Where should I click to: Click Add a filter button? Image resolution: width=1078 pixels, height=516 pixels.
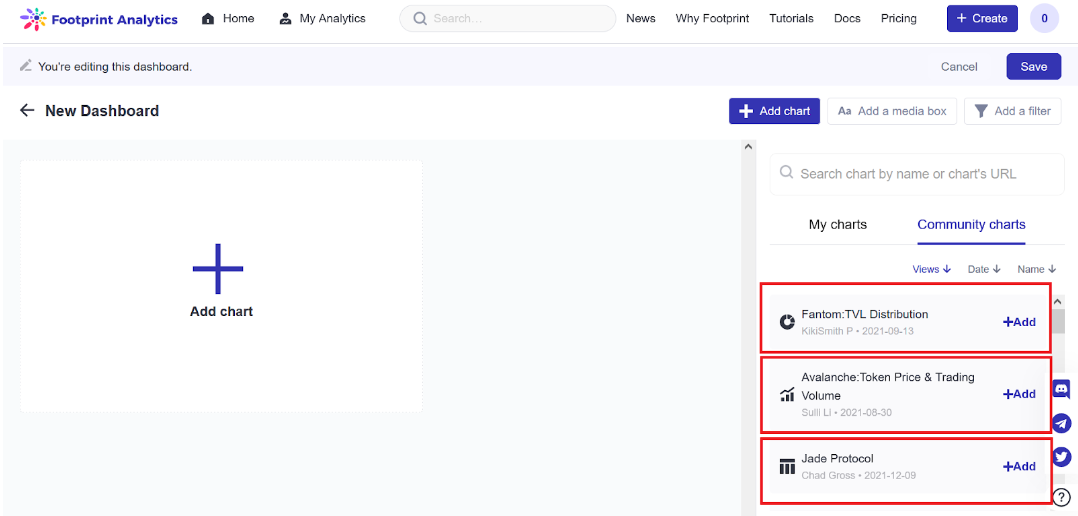pyautogui.click(x=1012, y=111)
